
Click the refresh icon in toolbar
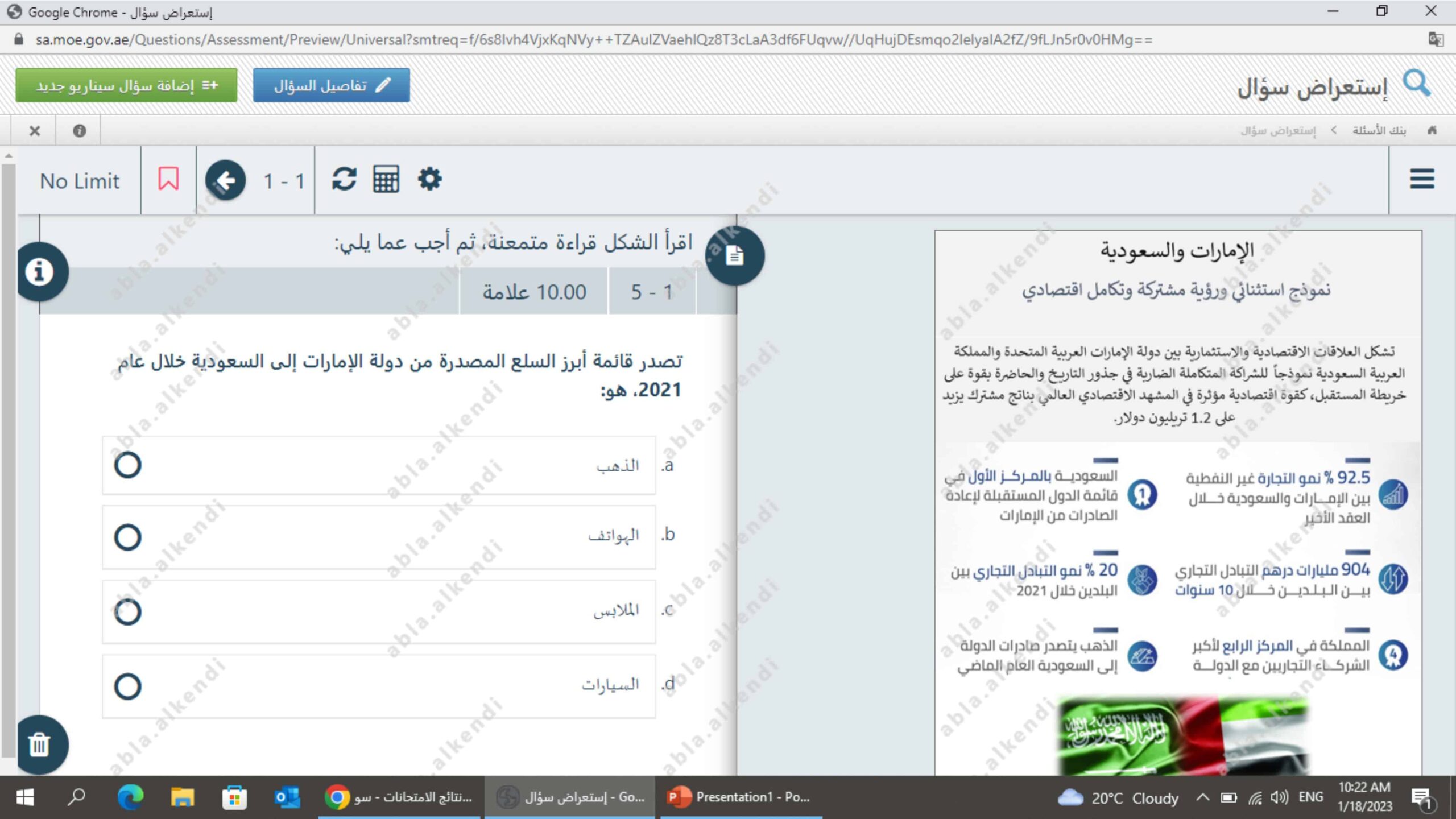(x=344, y=179)
